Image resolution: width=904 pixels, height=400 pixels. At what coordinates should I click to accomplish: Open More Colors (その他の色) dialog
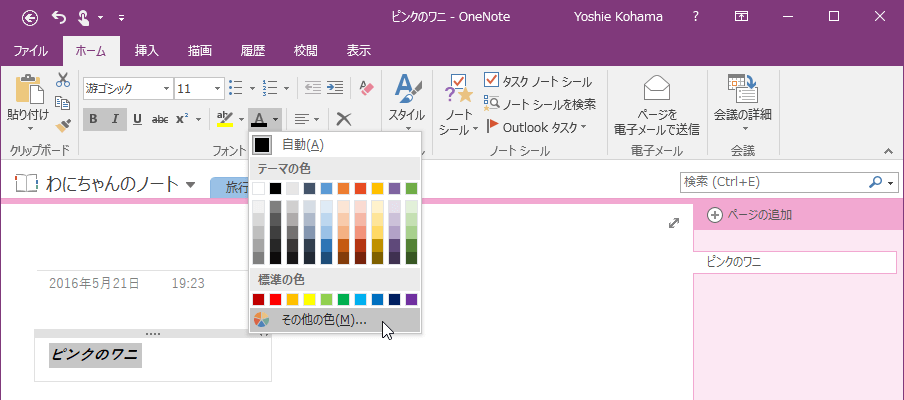pos(335,320)
